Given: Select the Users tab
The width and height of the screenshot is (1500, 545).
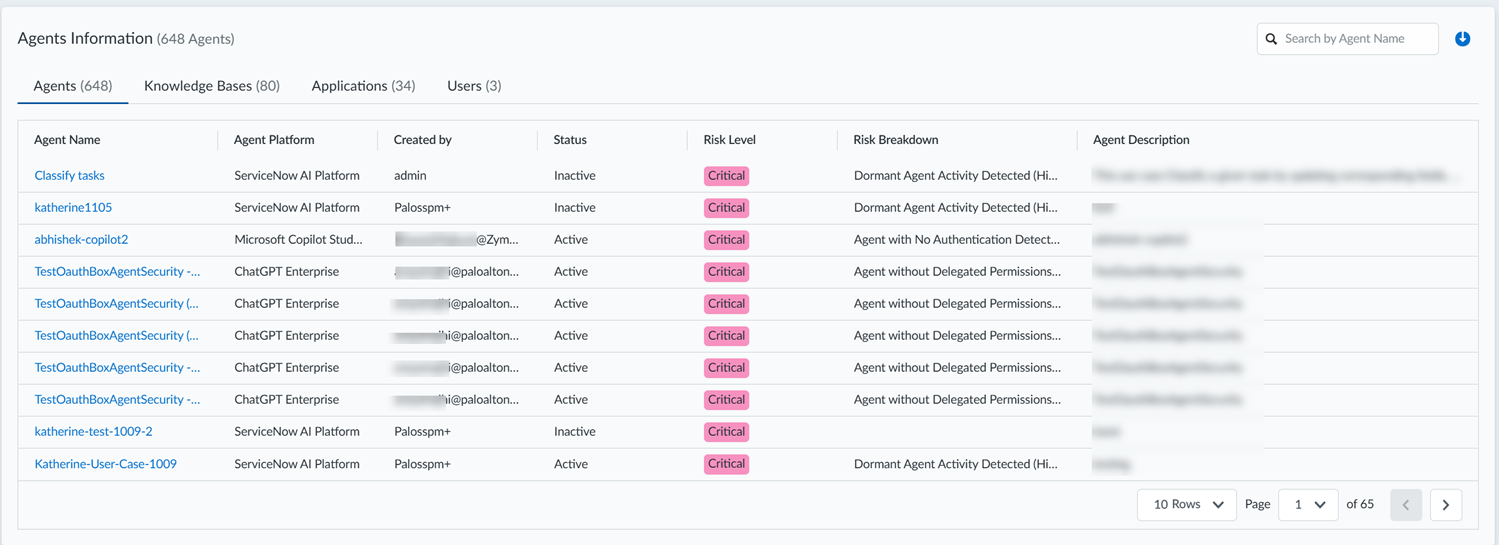Looking at the screenshot, I should click(474, 86).
